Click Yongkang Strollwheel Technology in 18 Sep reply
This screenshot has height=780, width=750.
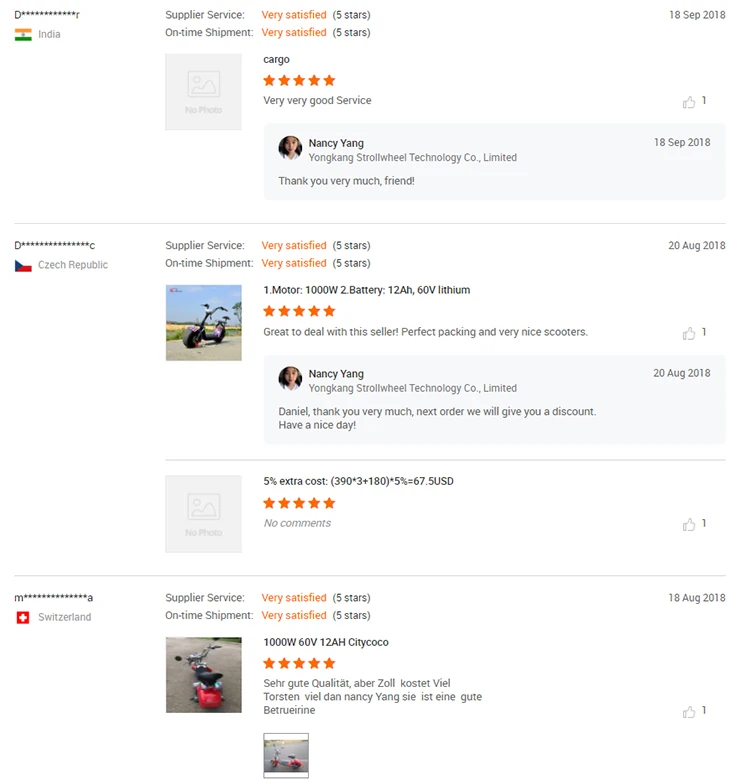(x=412, y=158)
